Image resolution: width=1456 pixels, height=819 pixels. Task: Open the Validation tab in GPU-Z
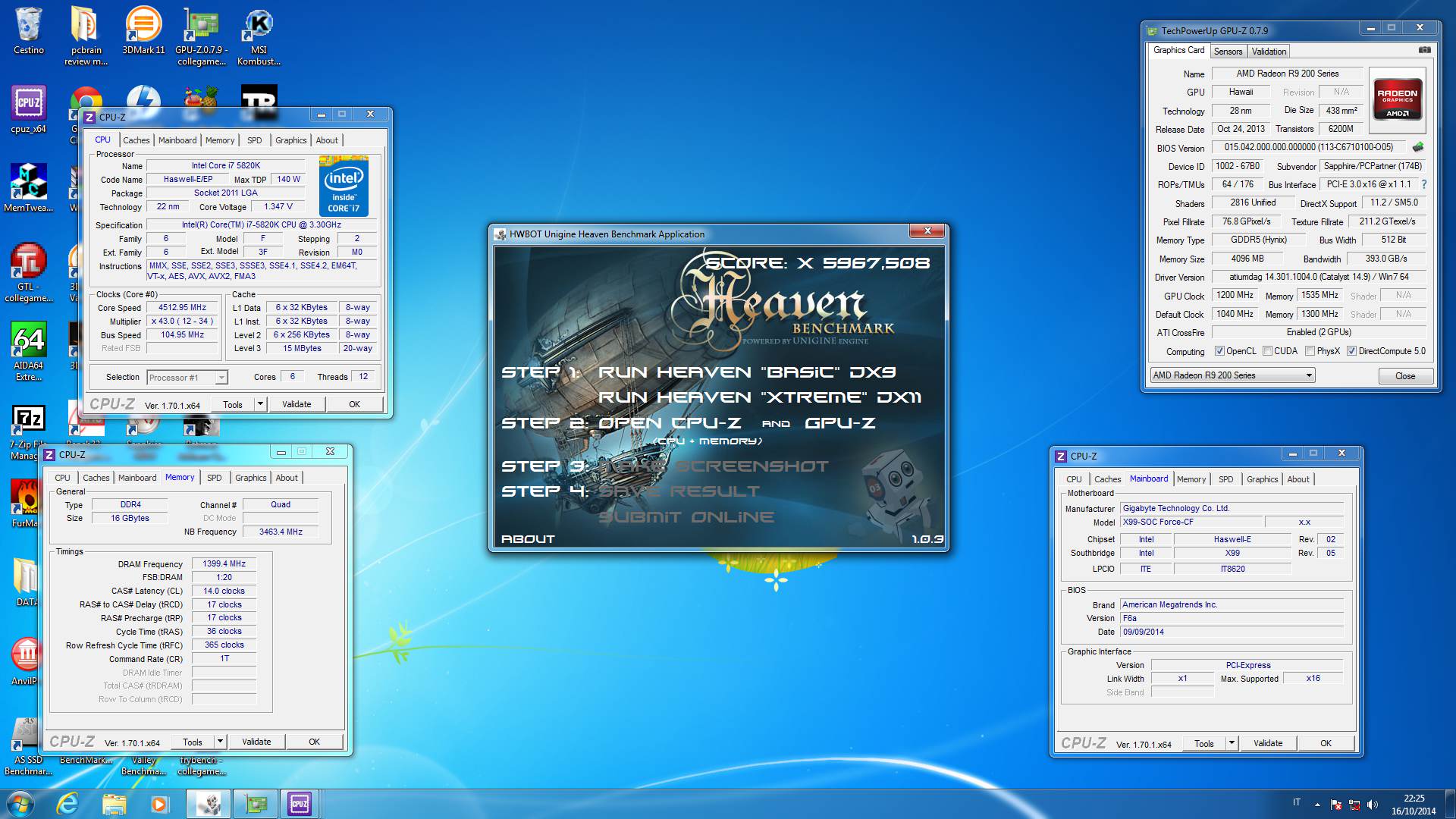(1269, 52)
